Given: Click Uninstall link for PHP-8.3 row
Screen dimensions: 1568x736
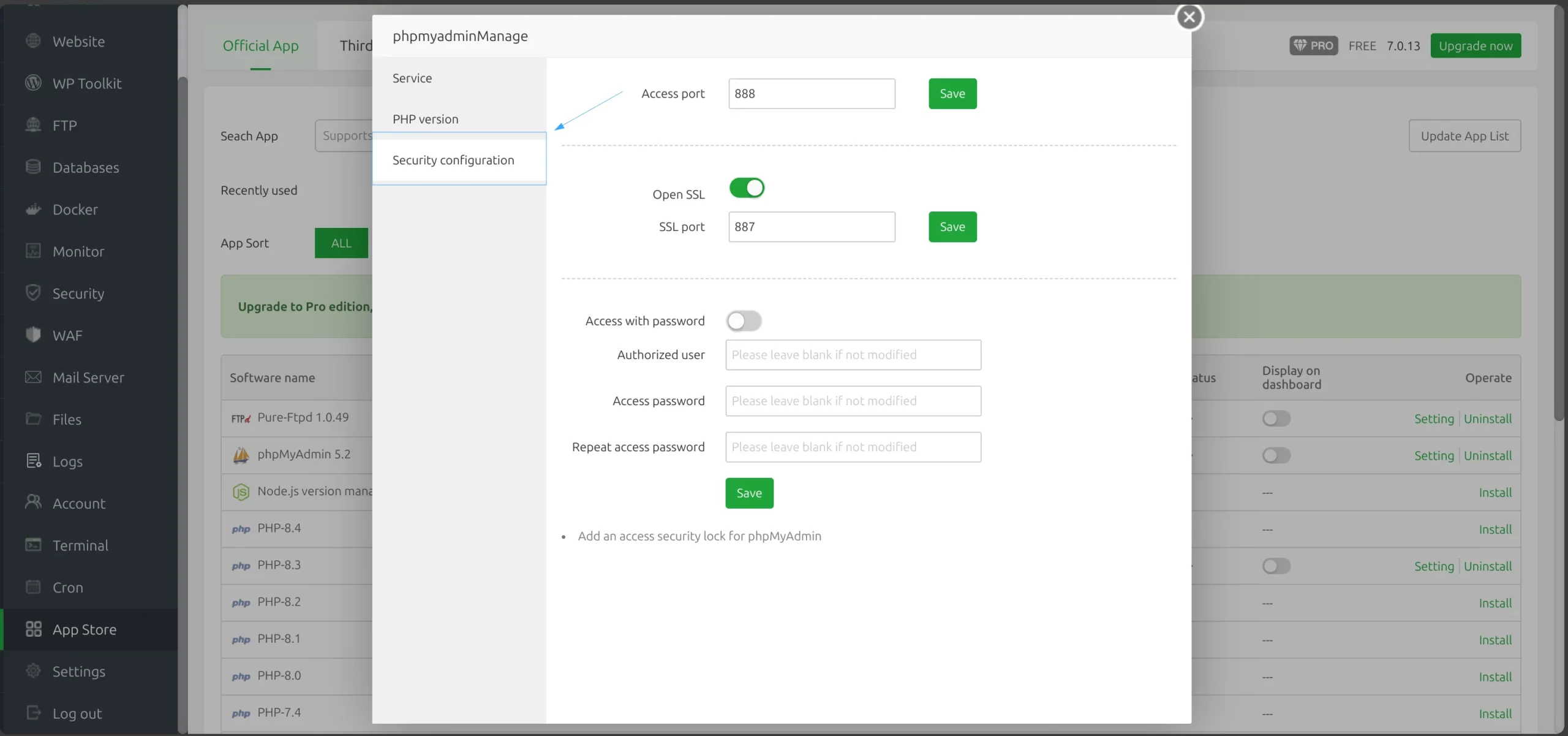Looking at the screenshot, I should 1488,566.
